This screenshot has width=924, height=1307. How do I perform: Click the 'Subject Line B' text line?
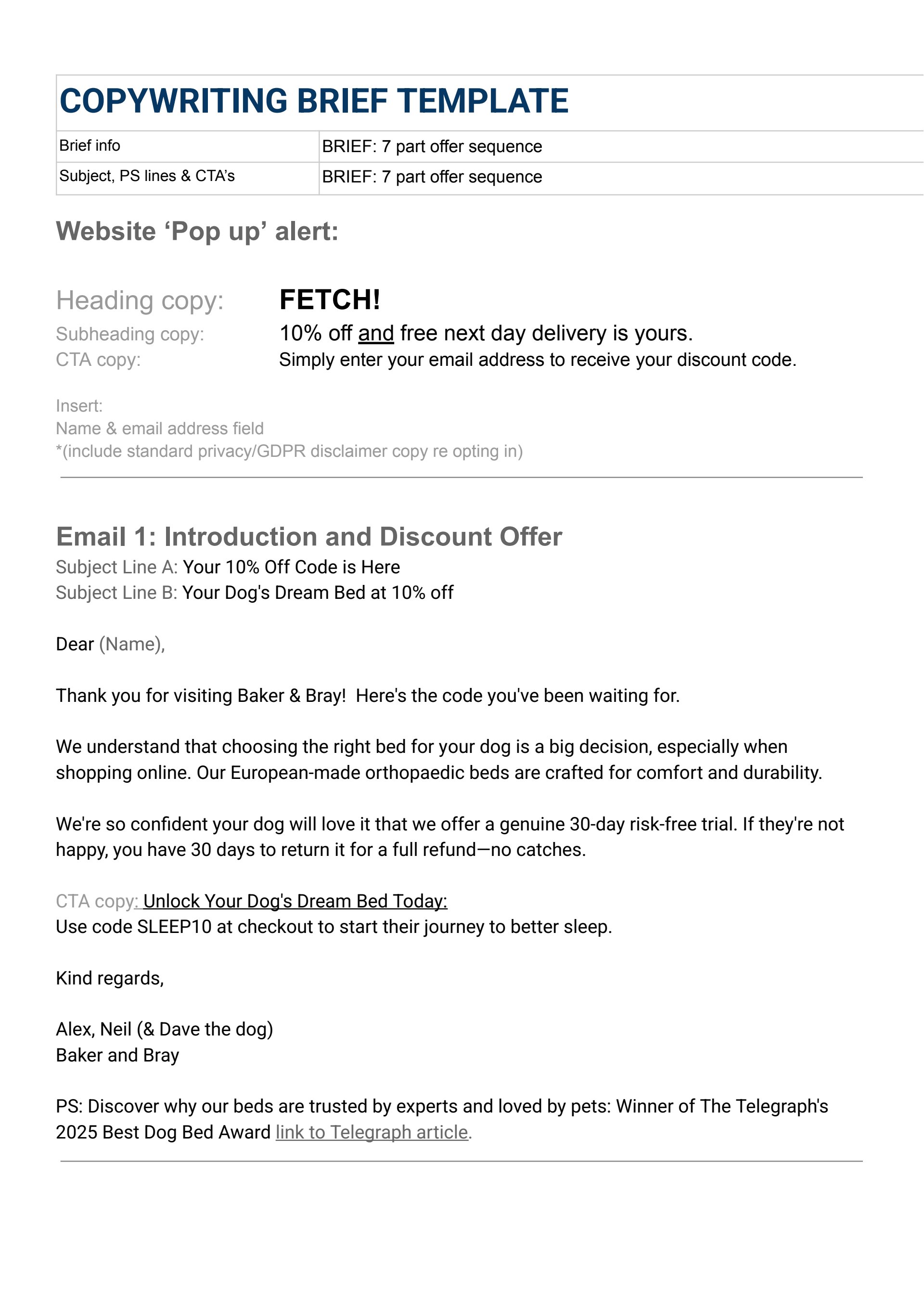point(254,593)
